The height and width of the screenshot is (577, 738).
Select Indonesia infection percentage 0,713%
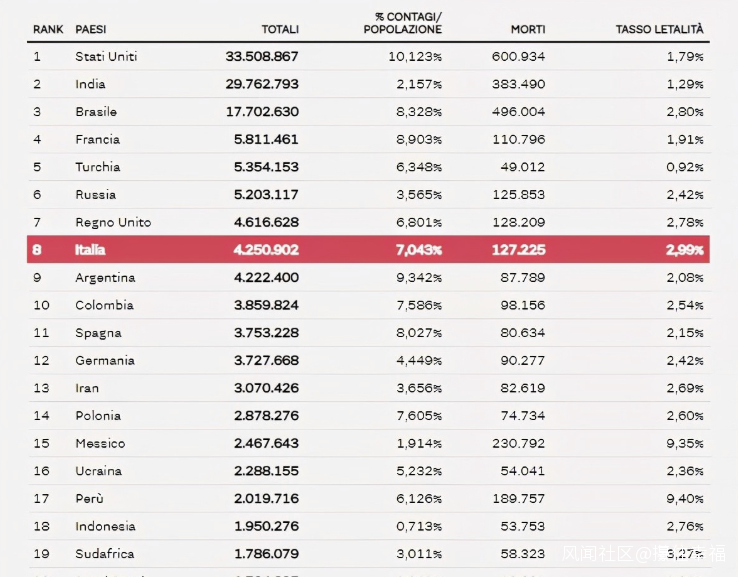click(415, 527)
